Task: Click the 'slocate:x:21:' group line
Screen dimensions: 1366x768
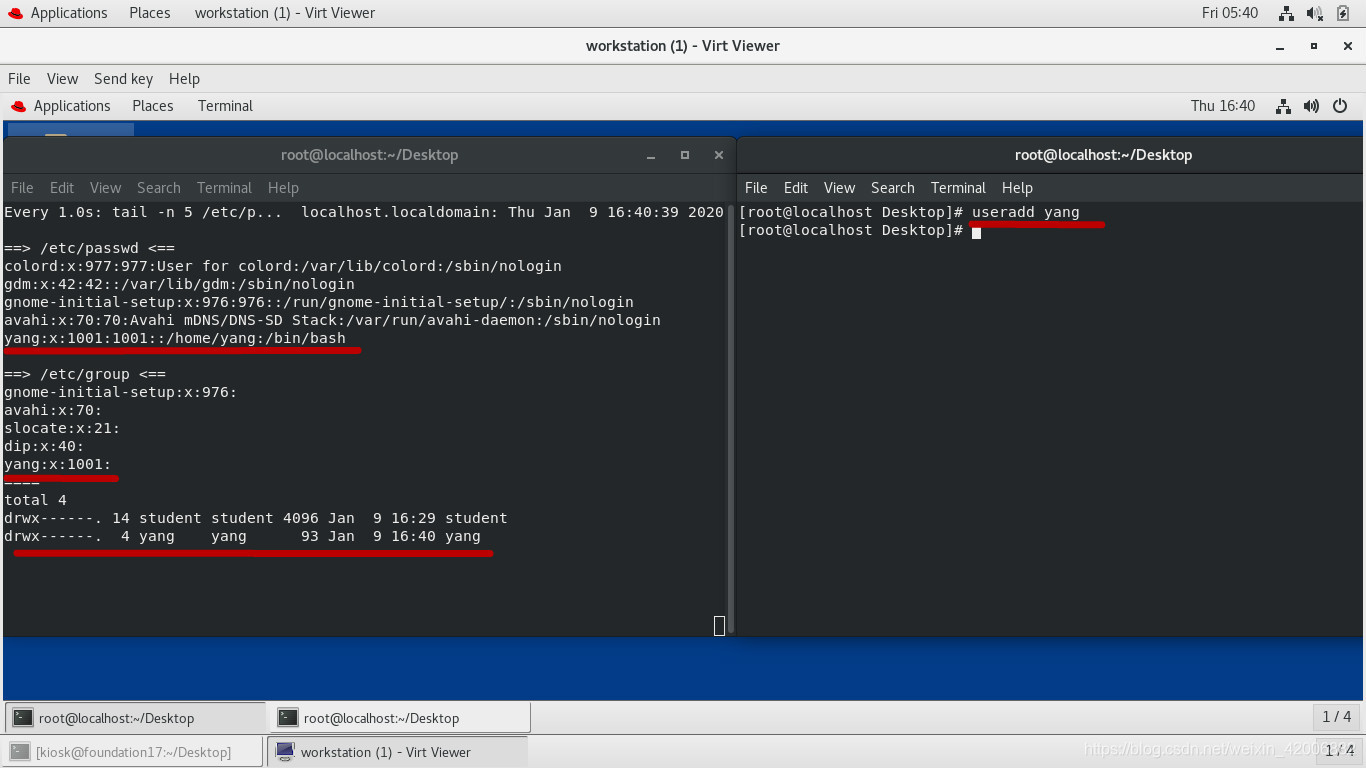Action: [x=62, y=428]
